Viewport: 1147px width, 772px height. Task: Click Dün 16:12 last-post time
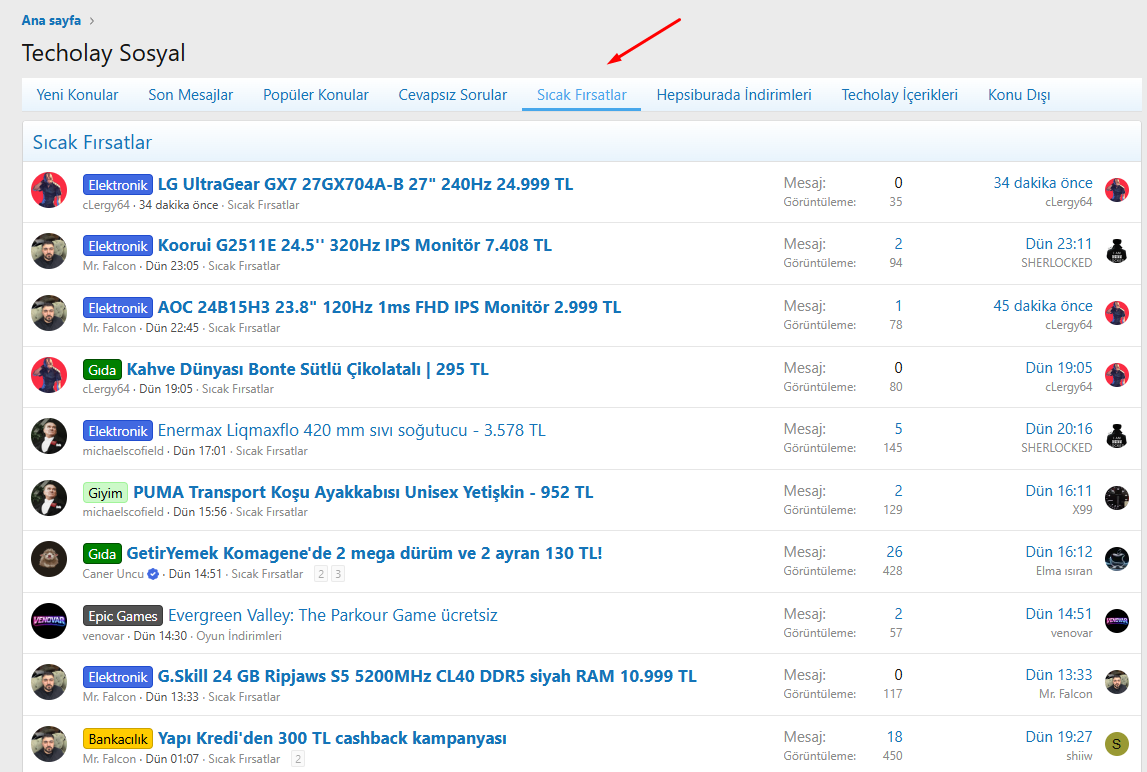pos(1058,552)
